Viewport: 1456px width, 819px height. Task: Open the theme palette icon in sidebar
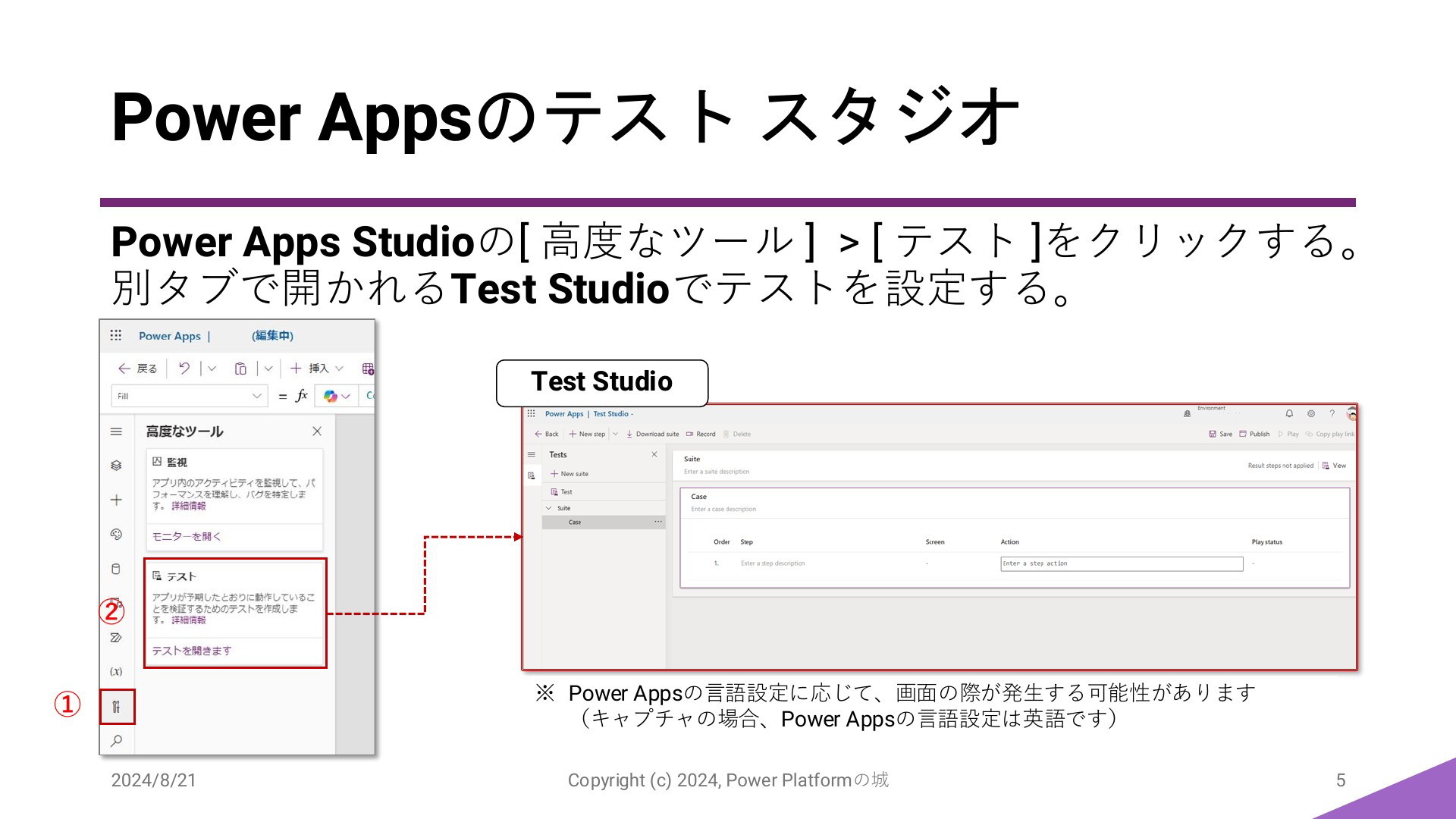[x=116, y=535]
